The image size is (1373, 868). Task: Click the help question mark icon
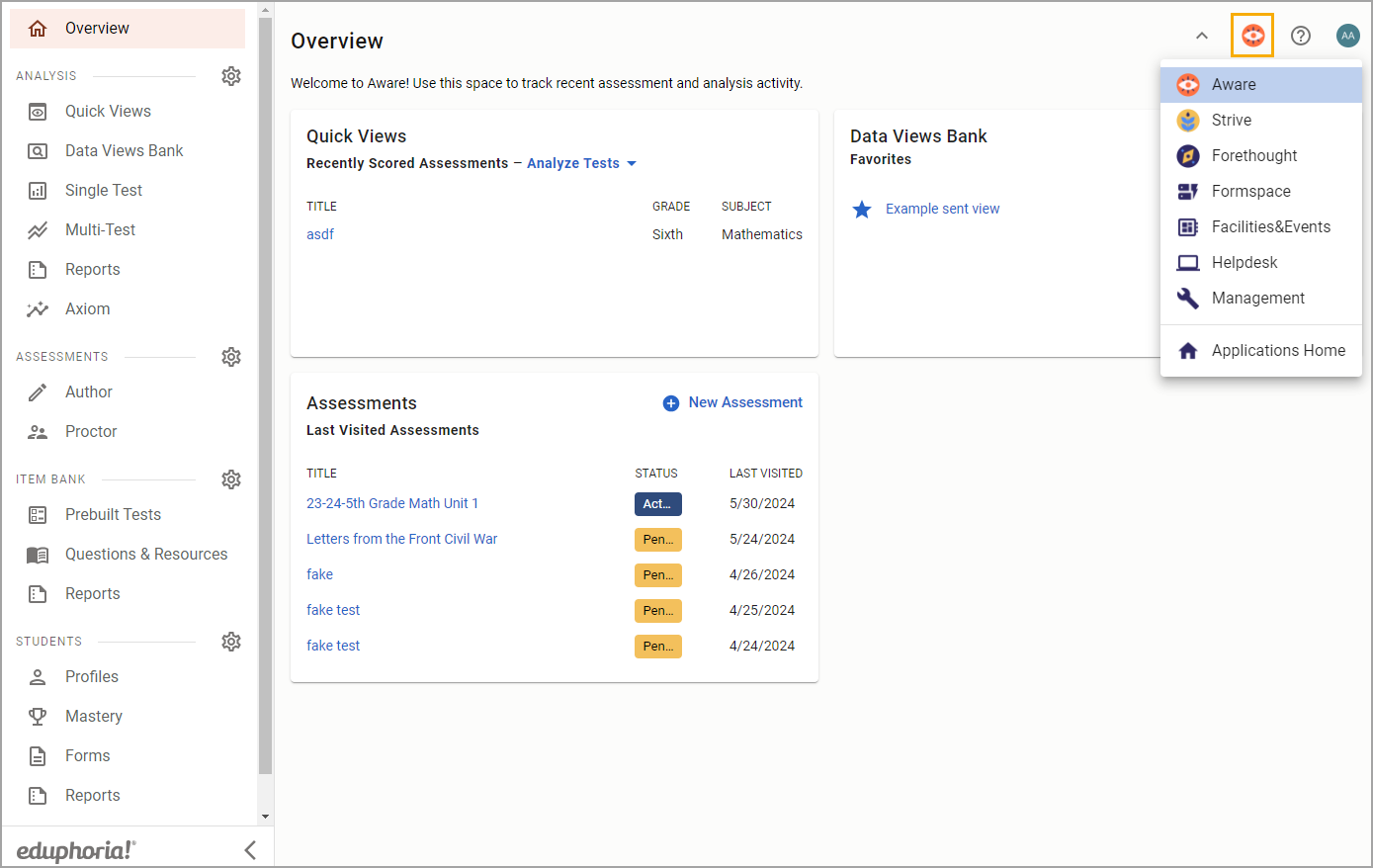click(x=1301, y=36)
